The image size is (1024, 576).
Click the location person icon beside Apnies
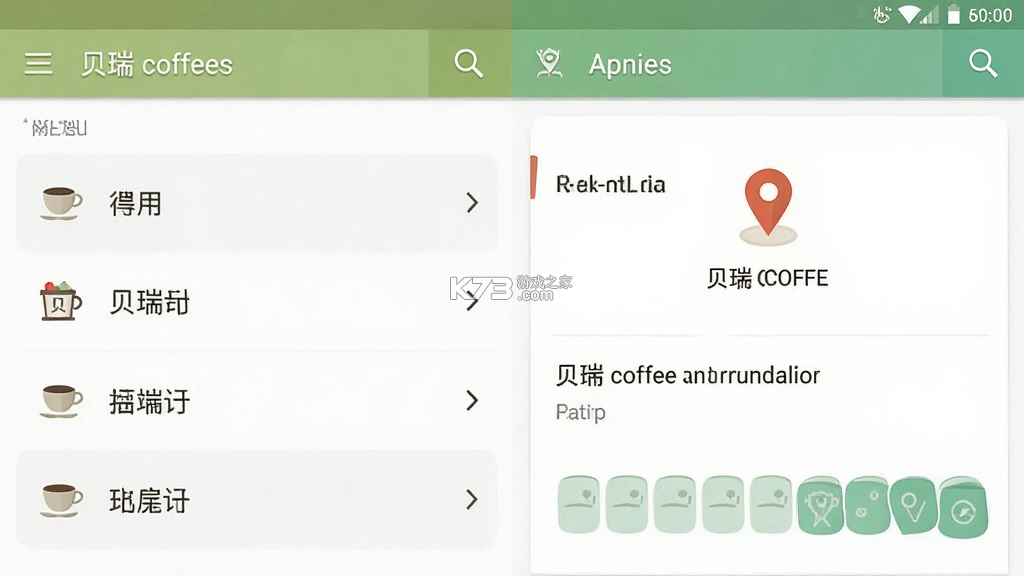point(549,64)
